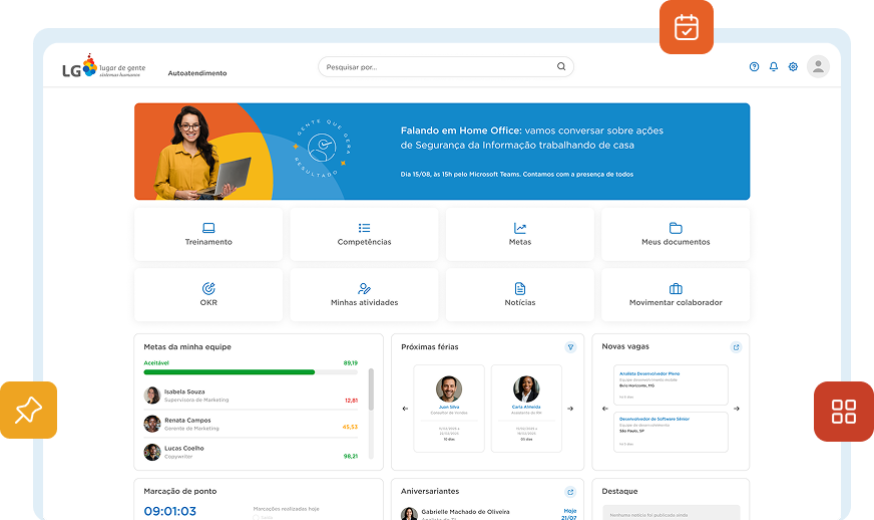Open the filter in Próximas férias
The width and height of the screenshot is (874, 520).
point(570,347)
